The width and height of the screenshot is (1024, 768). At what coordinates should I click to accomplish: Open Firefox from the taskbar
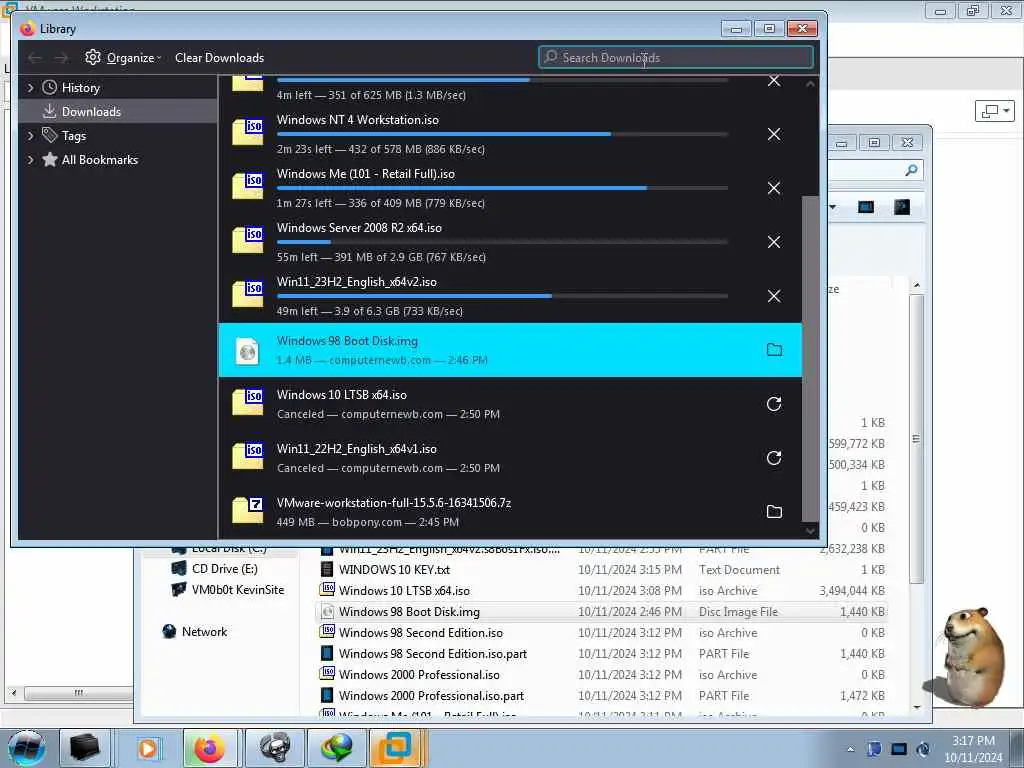tap(210, 748)
